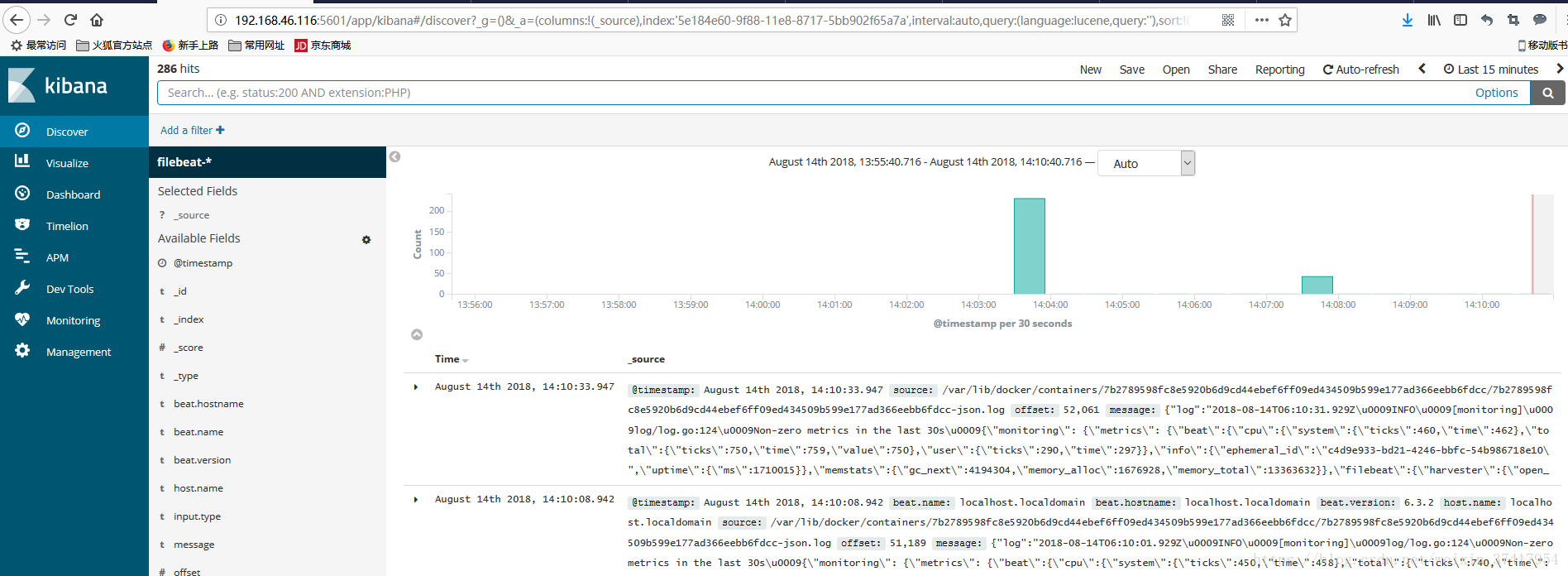
Task: Reload the page with the refresh icon
Action: [x=71, y=20]
